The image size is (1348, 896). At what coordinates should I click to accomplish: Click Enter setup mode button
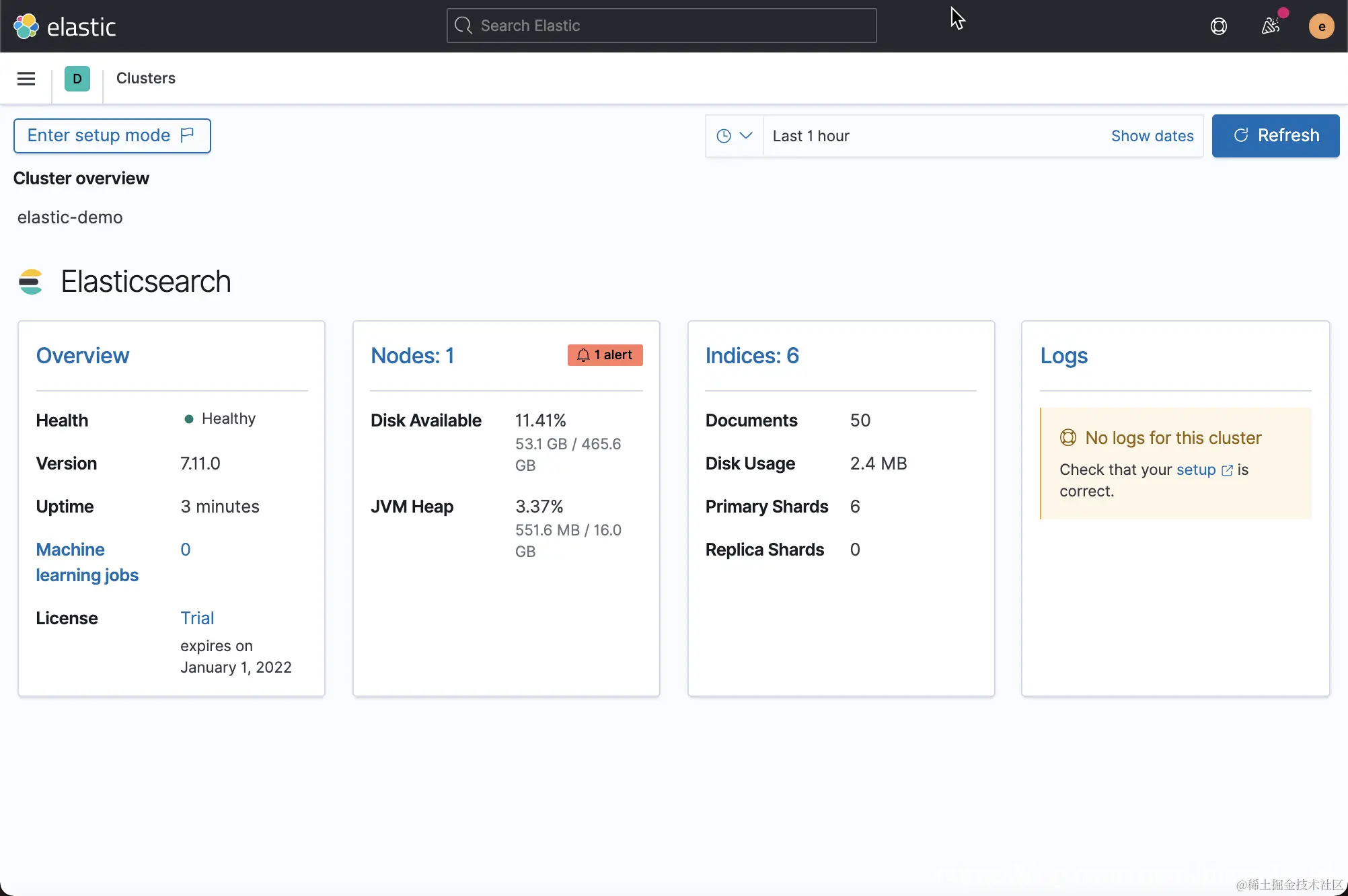[x=112, y=136]
